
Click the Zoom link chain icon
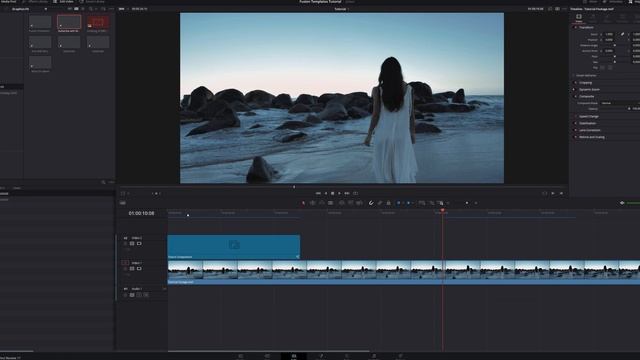tap(622, 34)
